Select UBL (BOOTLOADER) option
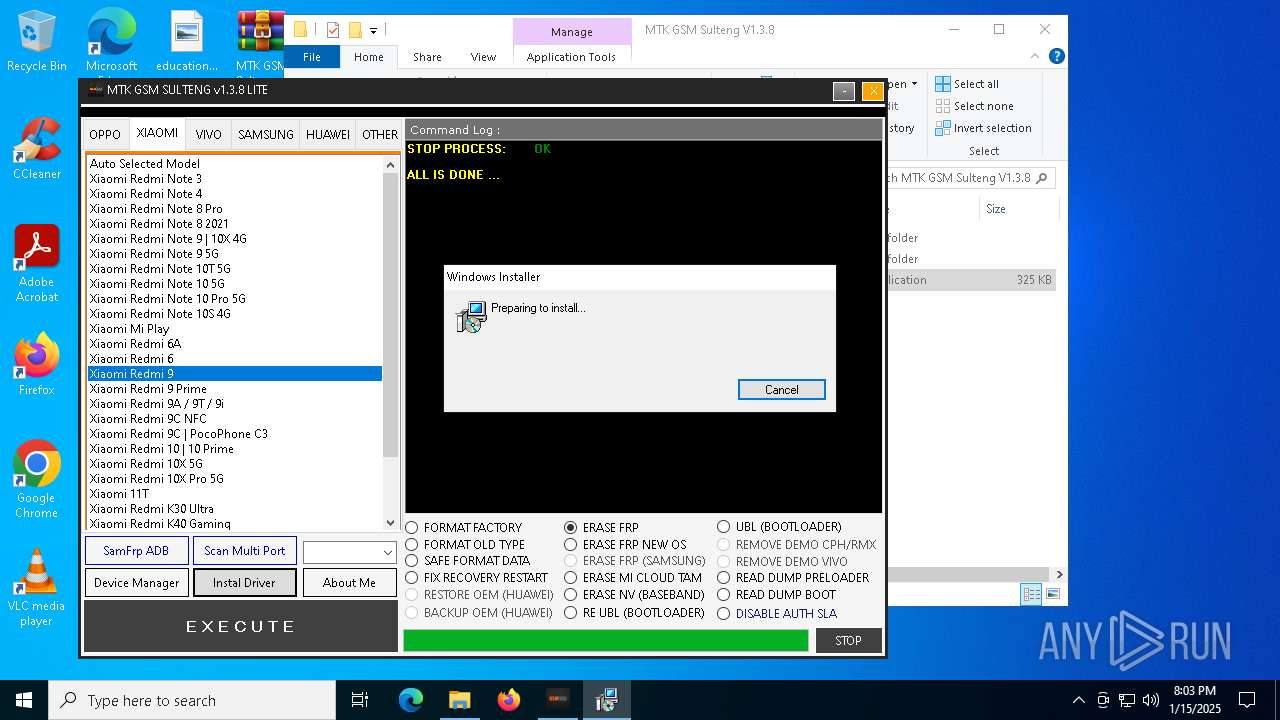The image size is (1280, 720). pyautogui.click(x=779, y=527)
